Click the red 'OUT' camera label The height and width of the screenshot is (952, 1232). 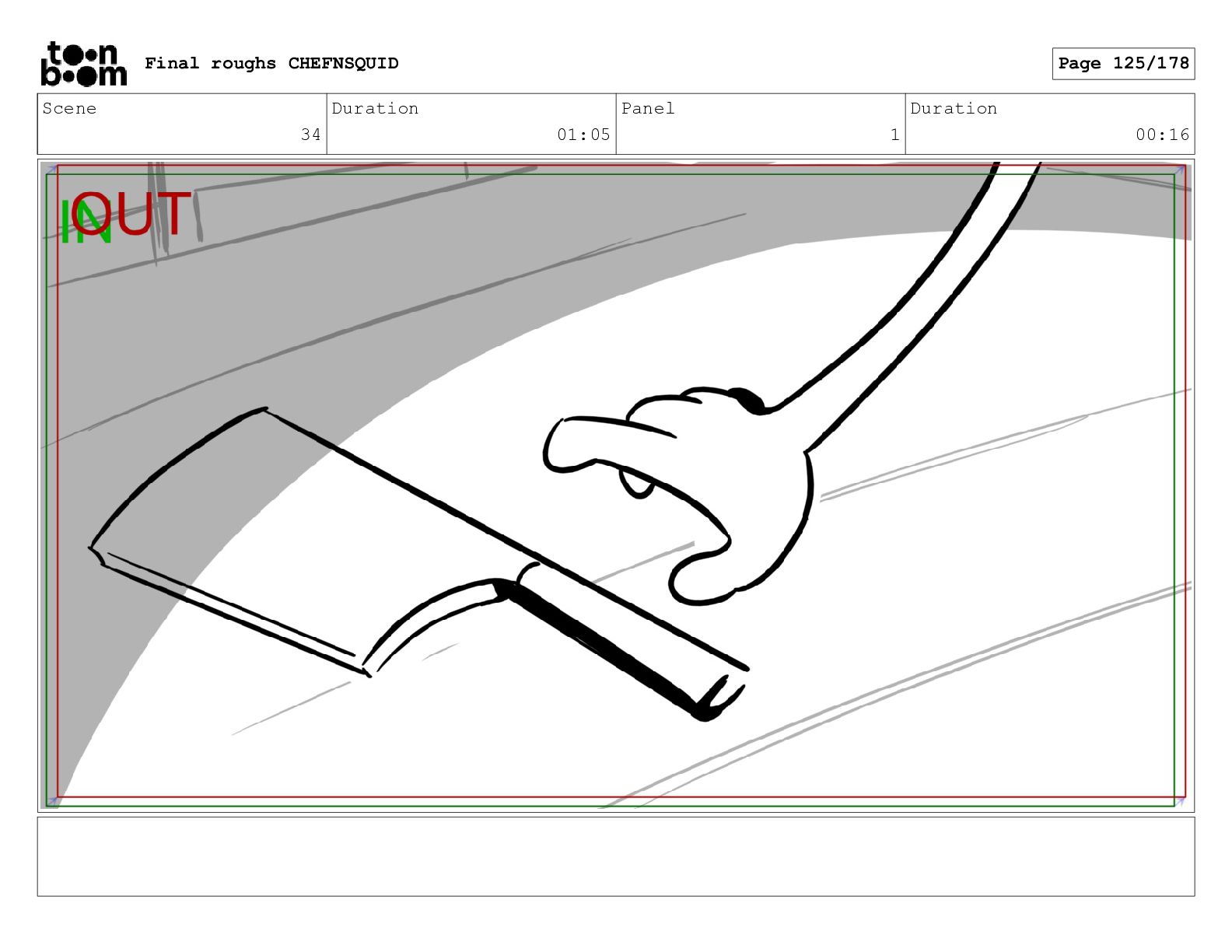(132, 213)
